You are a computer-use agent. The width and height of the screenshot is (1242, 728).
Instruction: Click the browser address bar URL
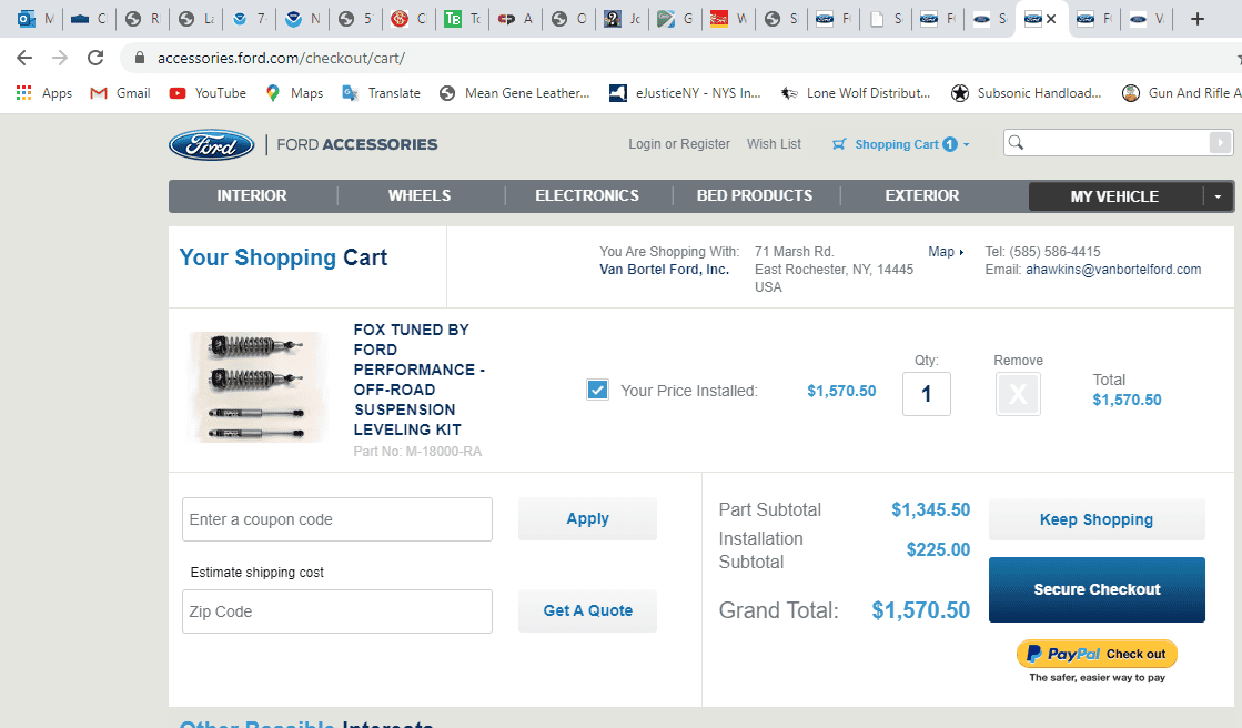tap(282, 58)
